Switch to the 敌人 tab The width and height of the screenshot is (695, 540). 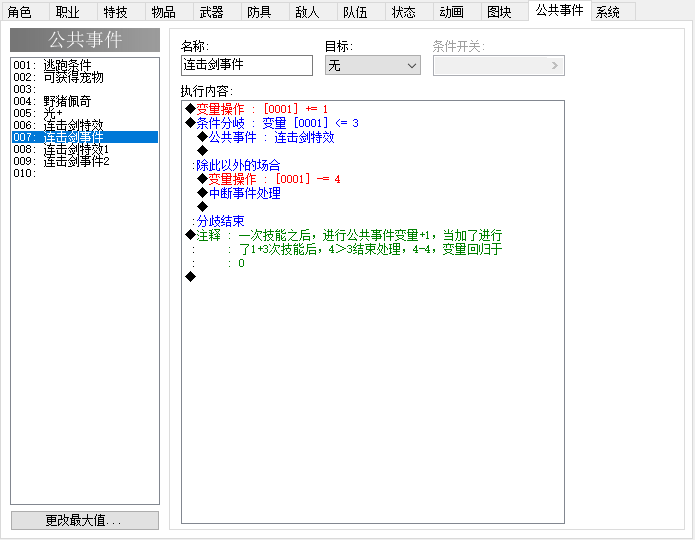[312, 12]
